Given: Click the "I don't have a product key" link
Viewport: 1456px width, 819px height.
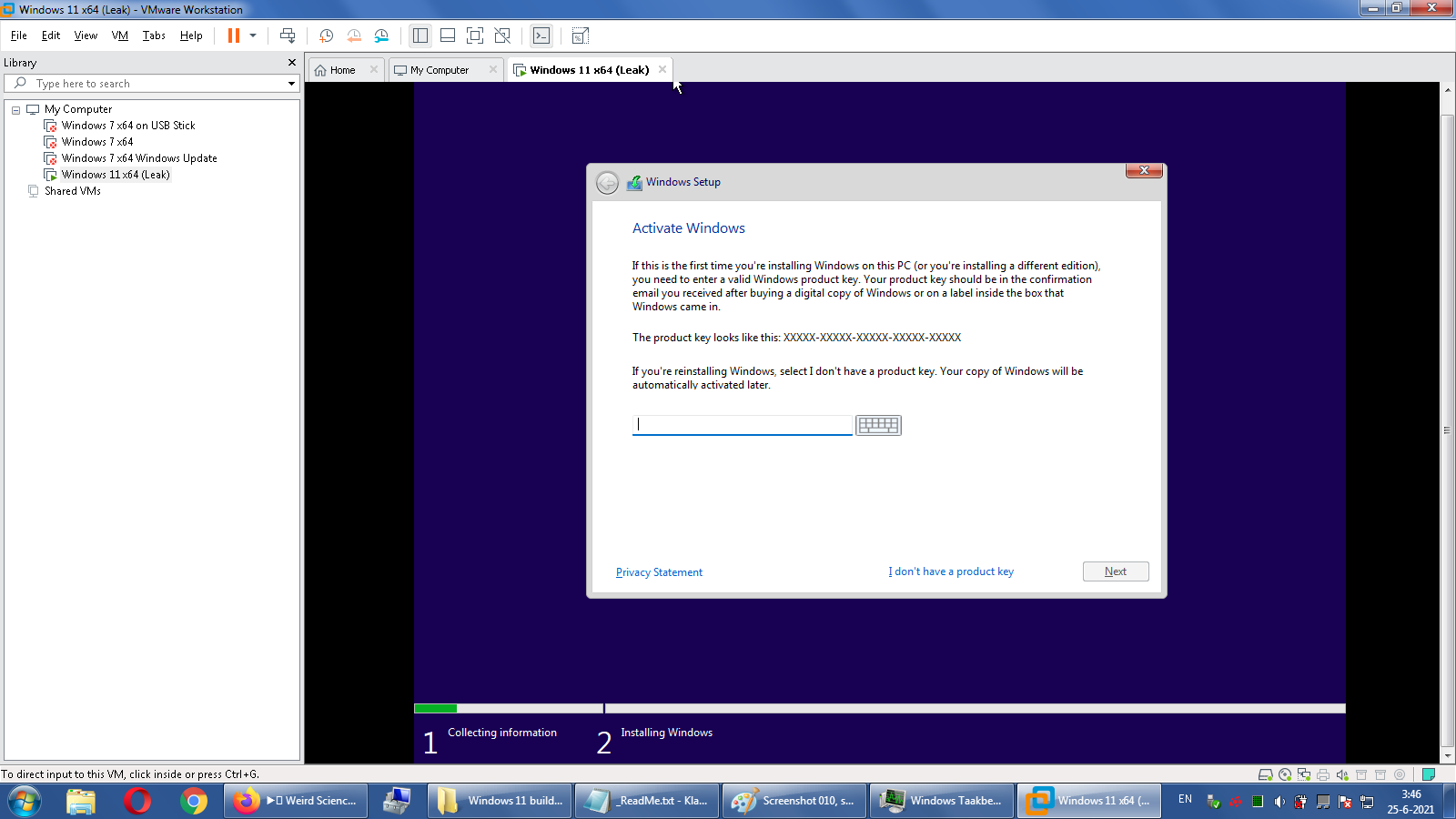Looking at the screenshot, I should click(951, 571).
